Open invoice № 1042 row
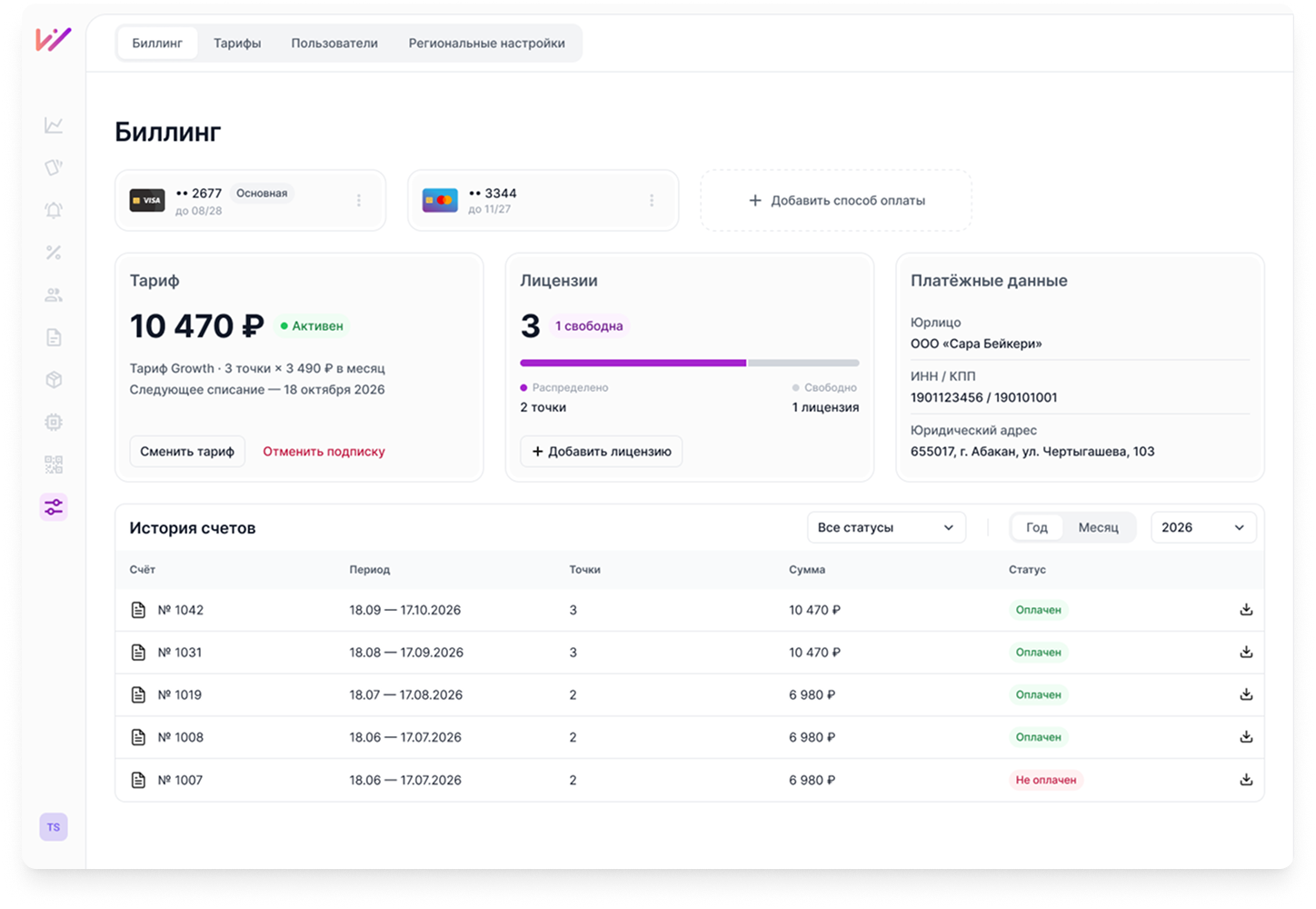The width and height of the screenshot is (1316, 909). [x=690, y=610]
